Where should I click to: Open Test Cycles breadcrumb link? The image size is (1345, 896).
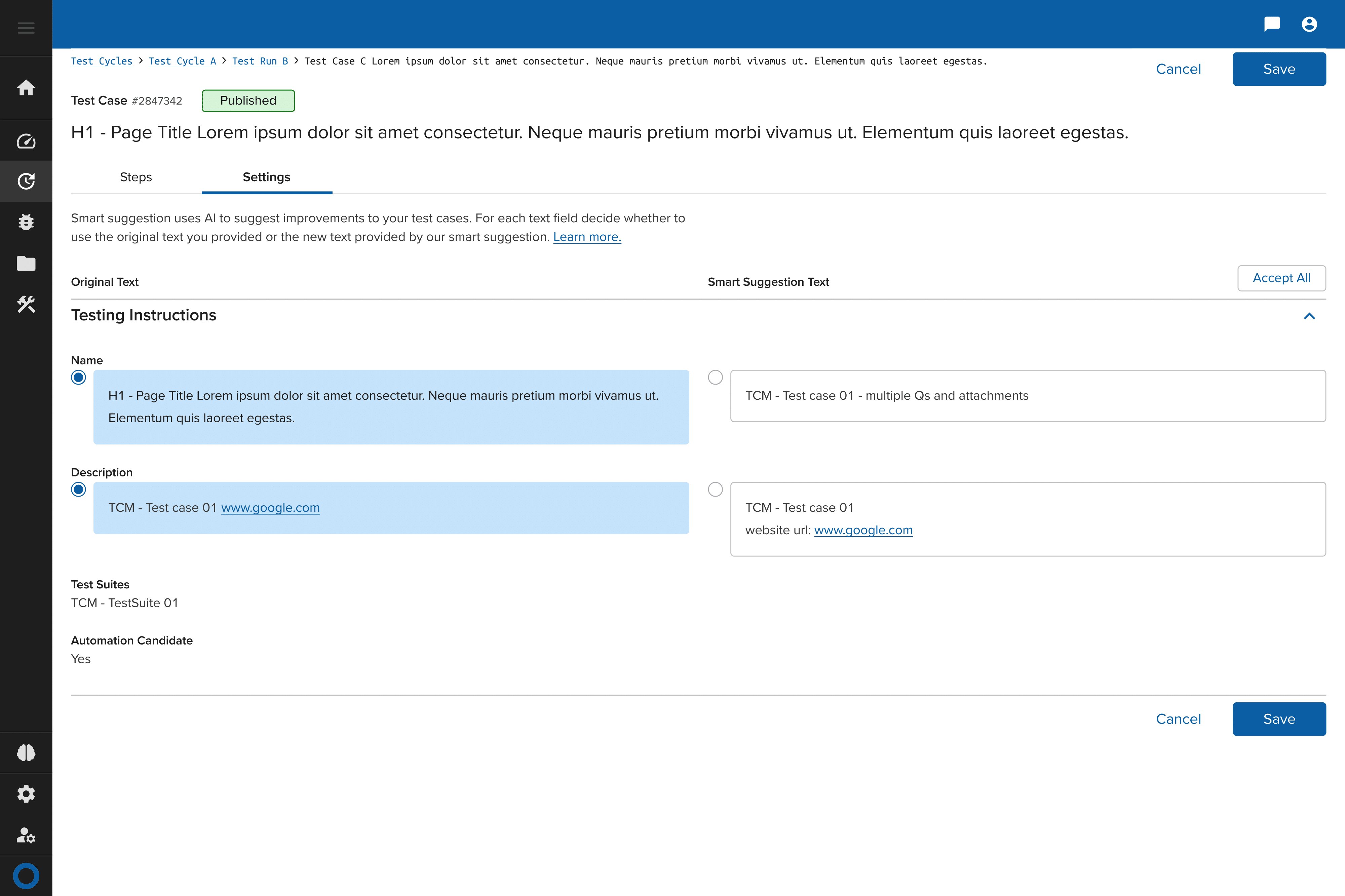(x=102, y=61)
